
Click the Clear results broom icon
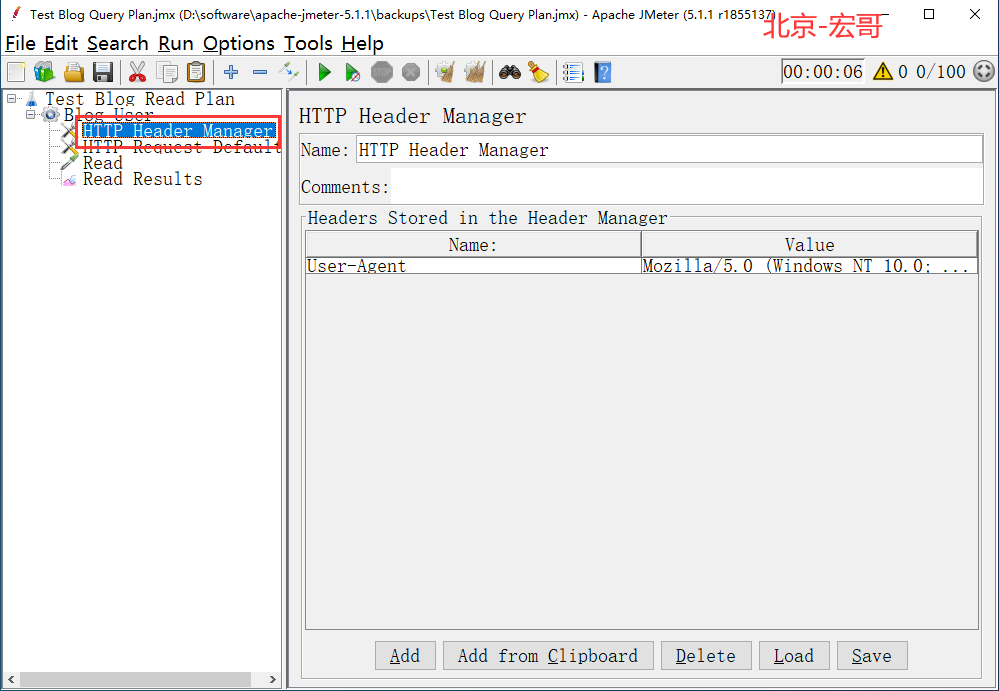pos(445,72)
